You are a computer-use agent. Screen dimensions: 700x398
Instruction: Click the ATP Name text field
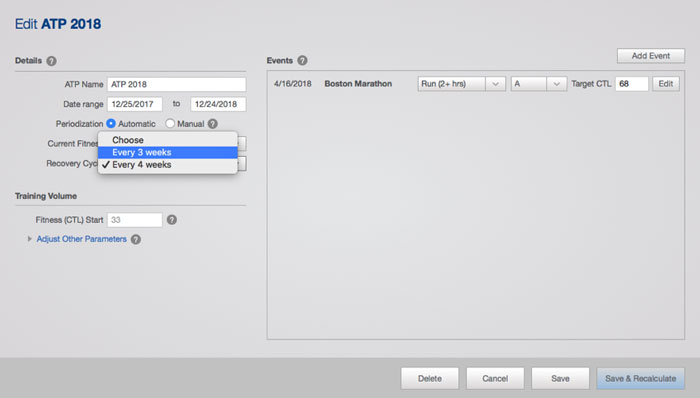(x=176, y=84)
